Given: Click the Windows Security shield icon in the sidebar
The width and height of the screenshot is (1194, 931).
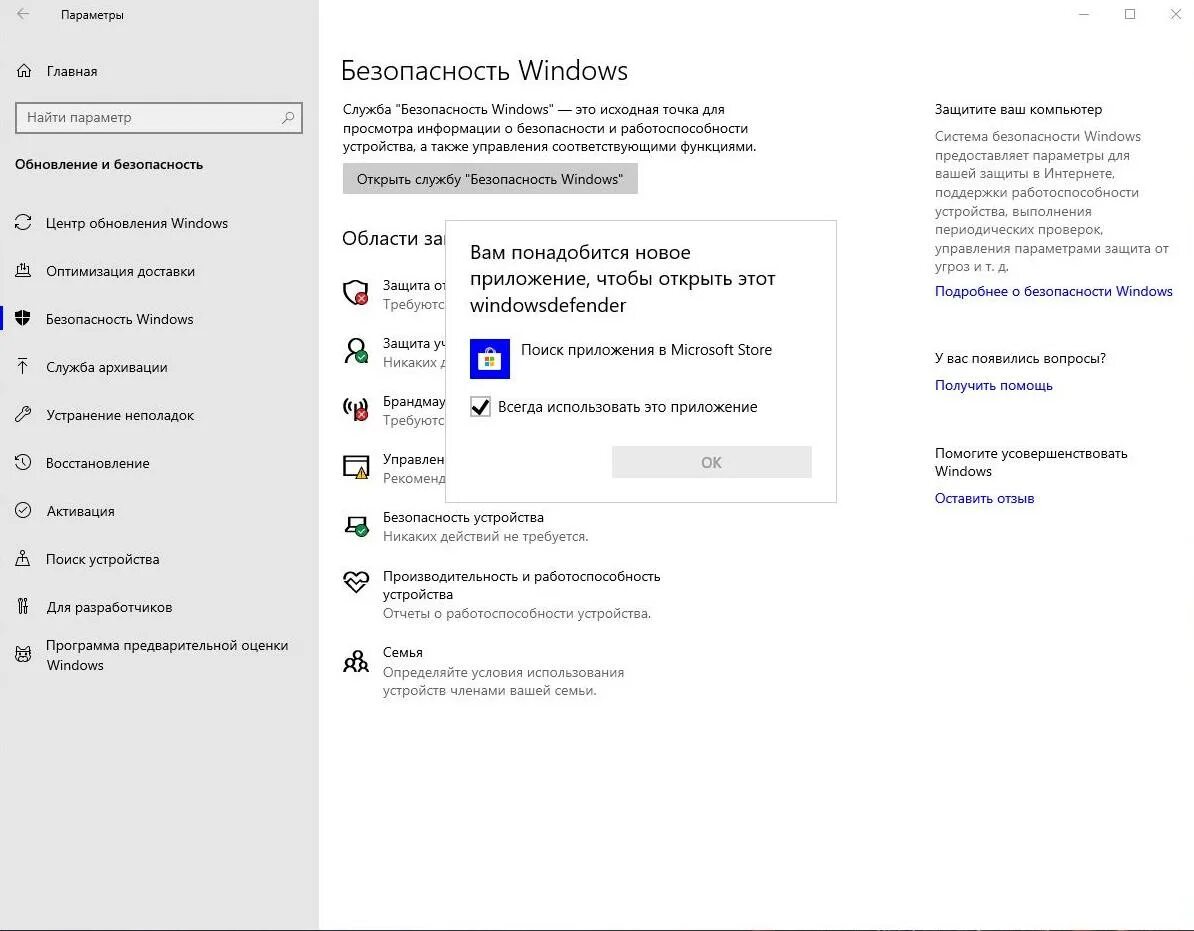Looking at the screenshot, I should click(x=23, y=318).
